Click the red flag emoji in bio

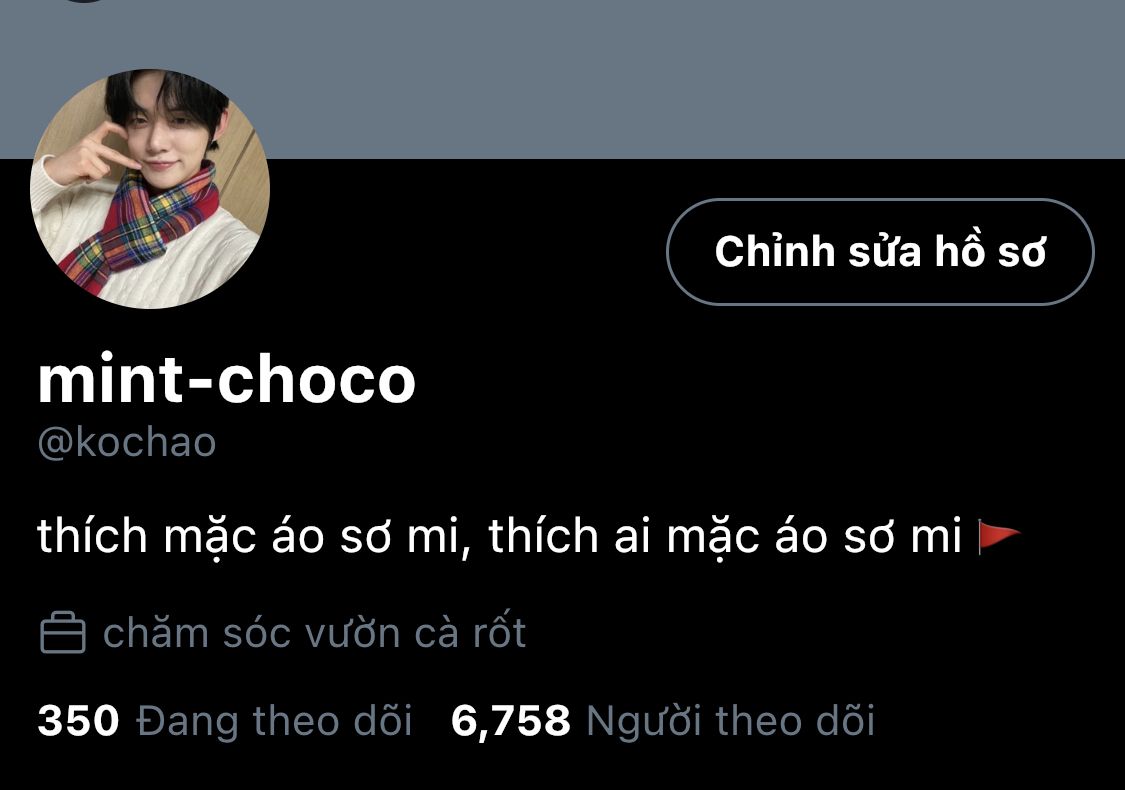point(999,537)
